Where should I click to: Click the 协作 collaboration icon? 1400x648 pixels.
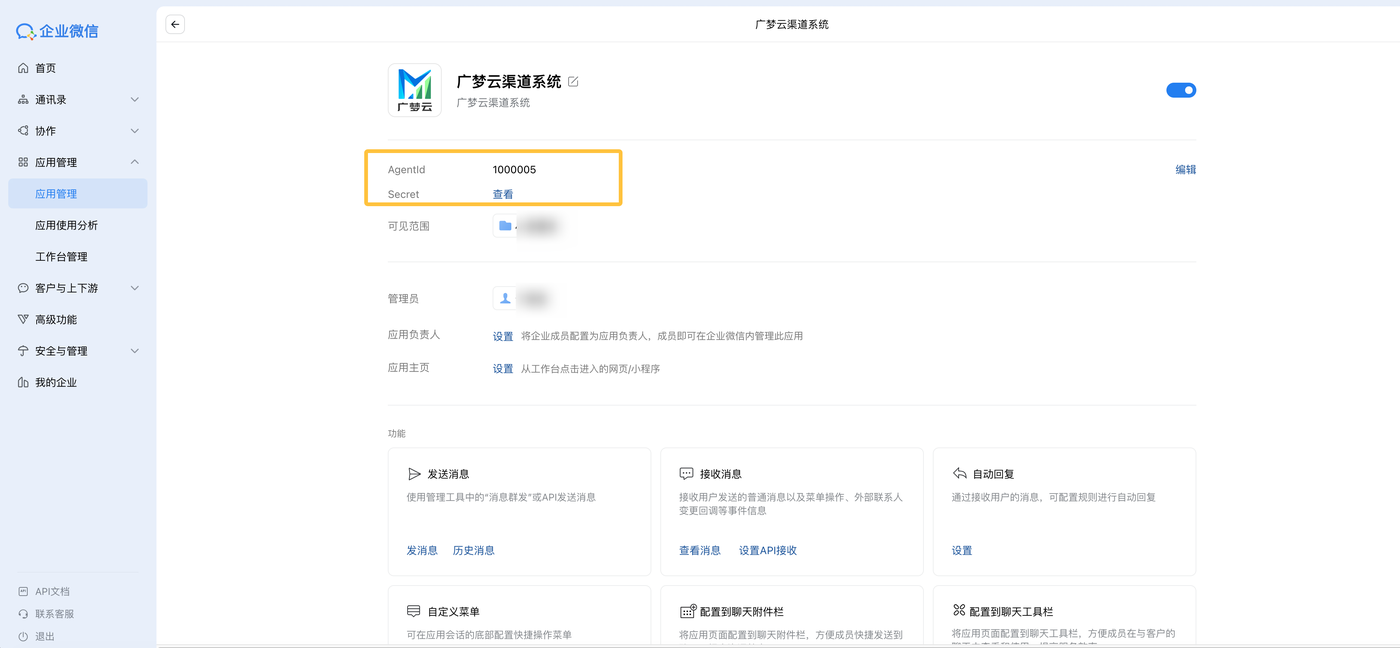(23, 131)
